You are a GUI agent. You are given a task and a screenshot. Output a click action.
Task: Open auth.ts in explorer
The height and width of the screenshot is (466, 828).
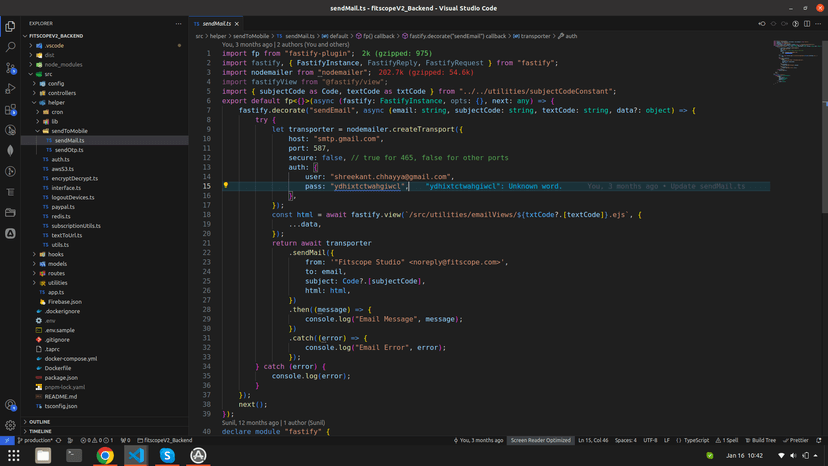pos(105,160)
